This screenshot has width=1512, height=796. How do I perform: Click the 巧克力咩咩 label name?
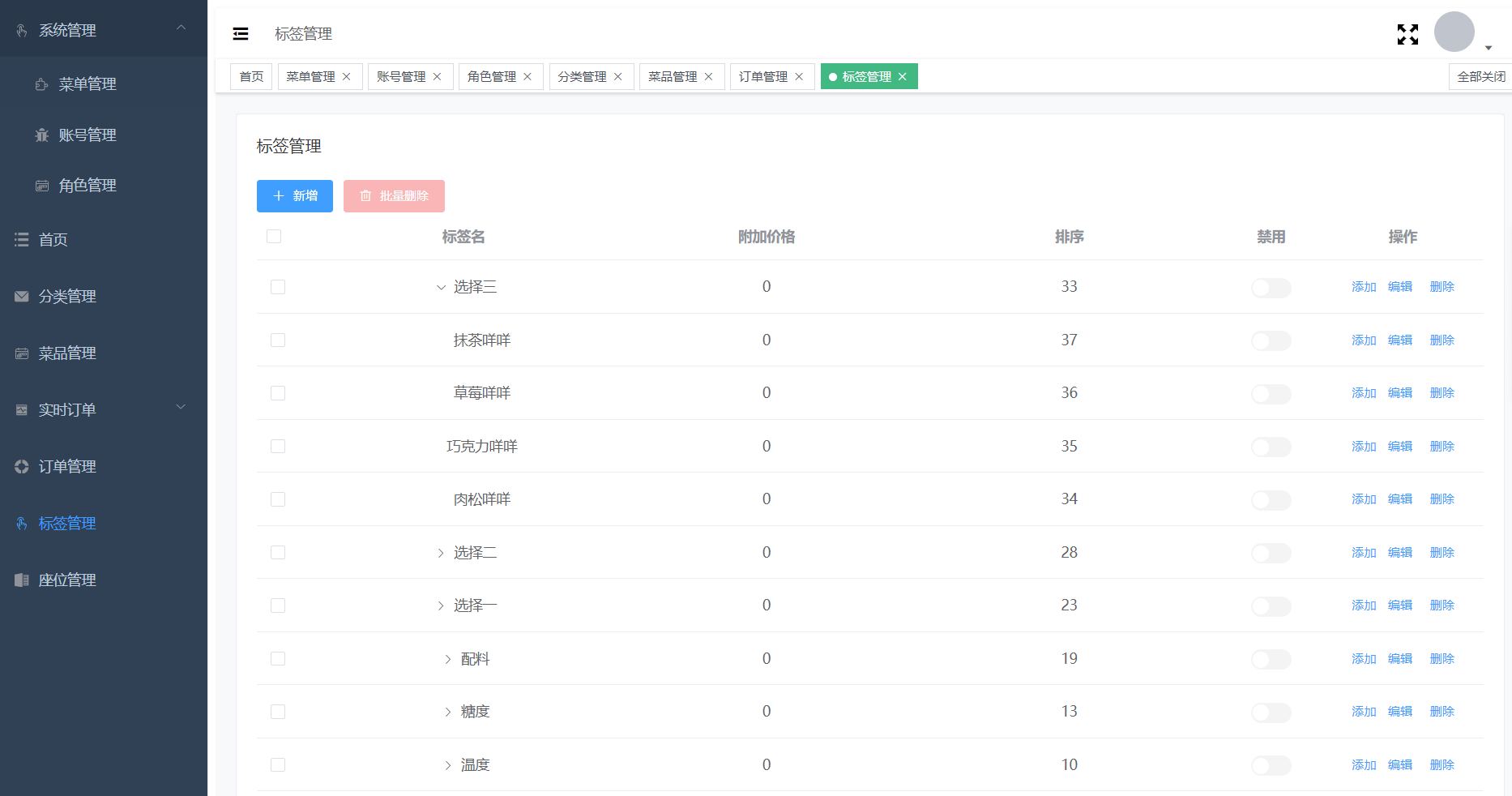point(482,447)
